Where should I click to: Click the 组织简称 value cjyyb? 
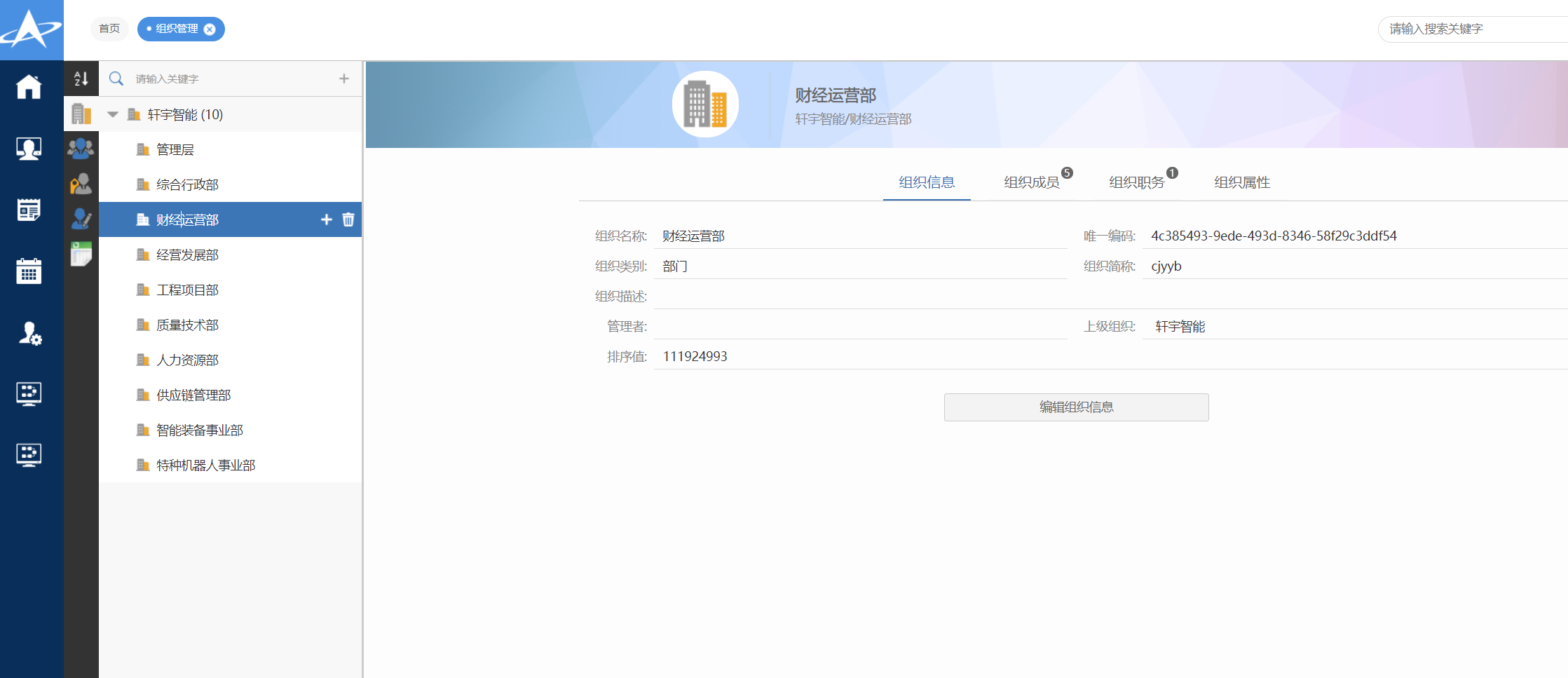1166,266
